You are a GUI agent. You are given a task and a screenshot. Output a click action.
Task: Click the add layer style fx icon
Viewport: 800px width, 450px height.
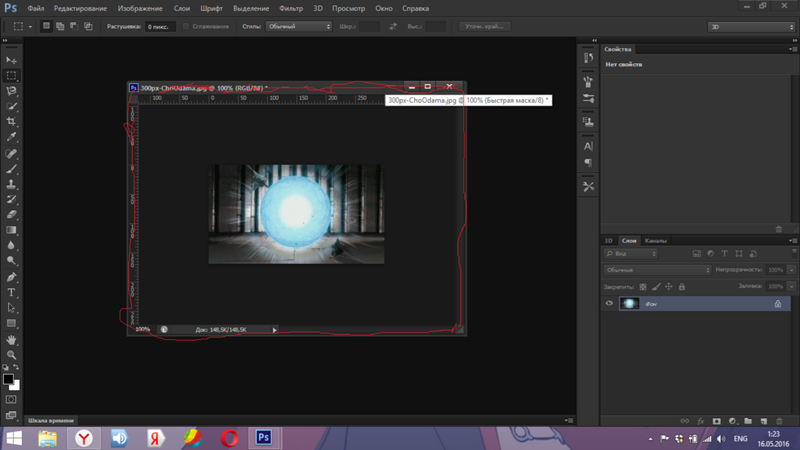coord(701,421)
